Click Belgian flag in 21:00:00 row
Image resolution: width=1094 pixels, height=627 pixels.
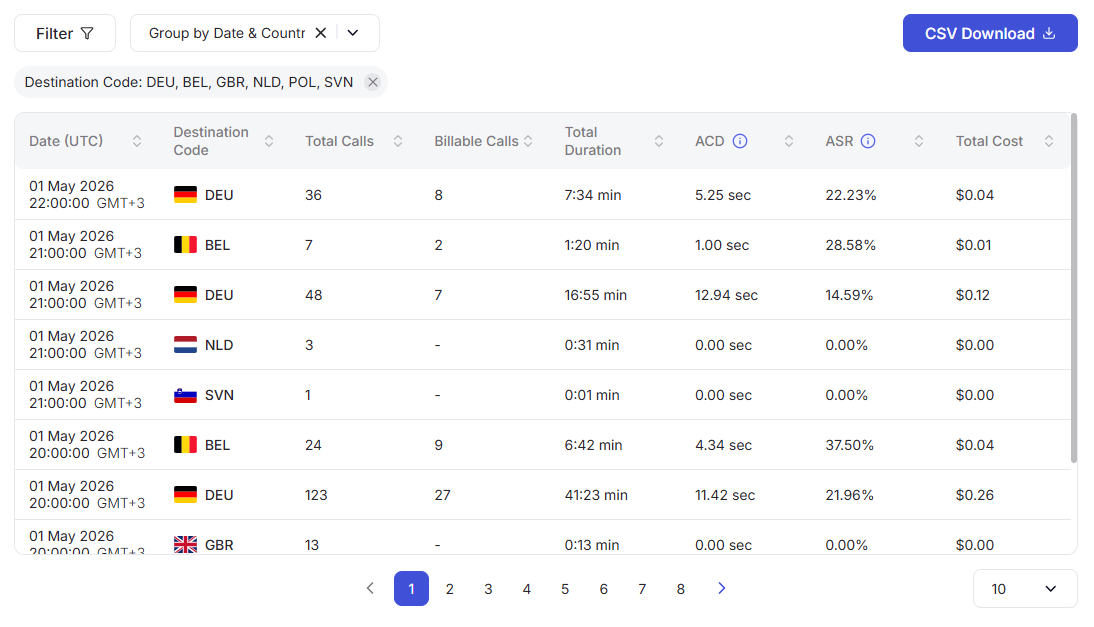[x=185, y=245]
